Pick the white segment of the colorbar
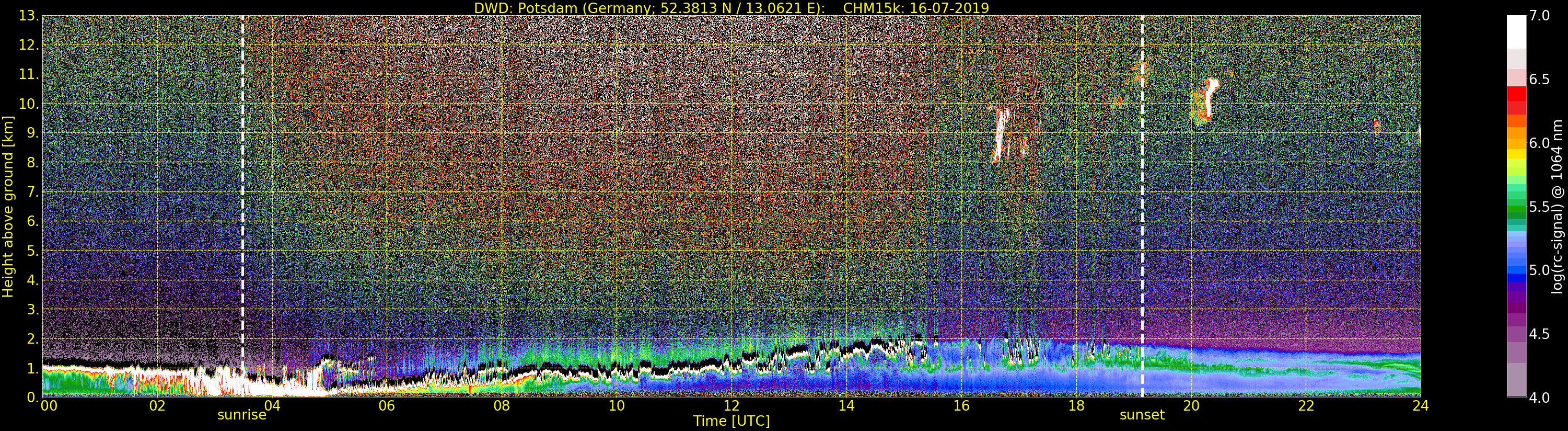Viewport: 1568px width, 431px height. (1516, 32)
